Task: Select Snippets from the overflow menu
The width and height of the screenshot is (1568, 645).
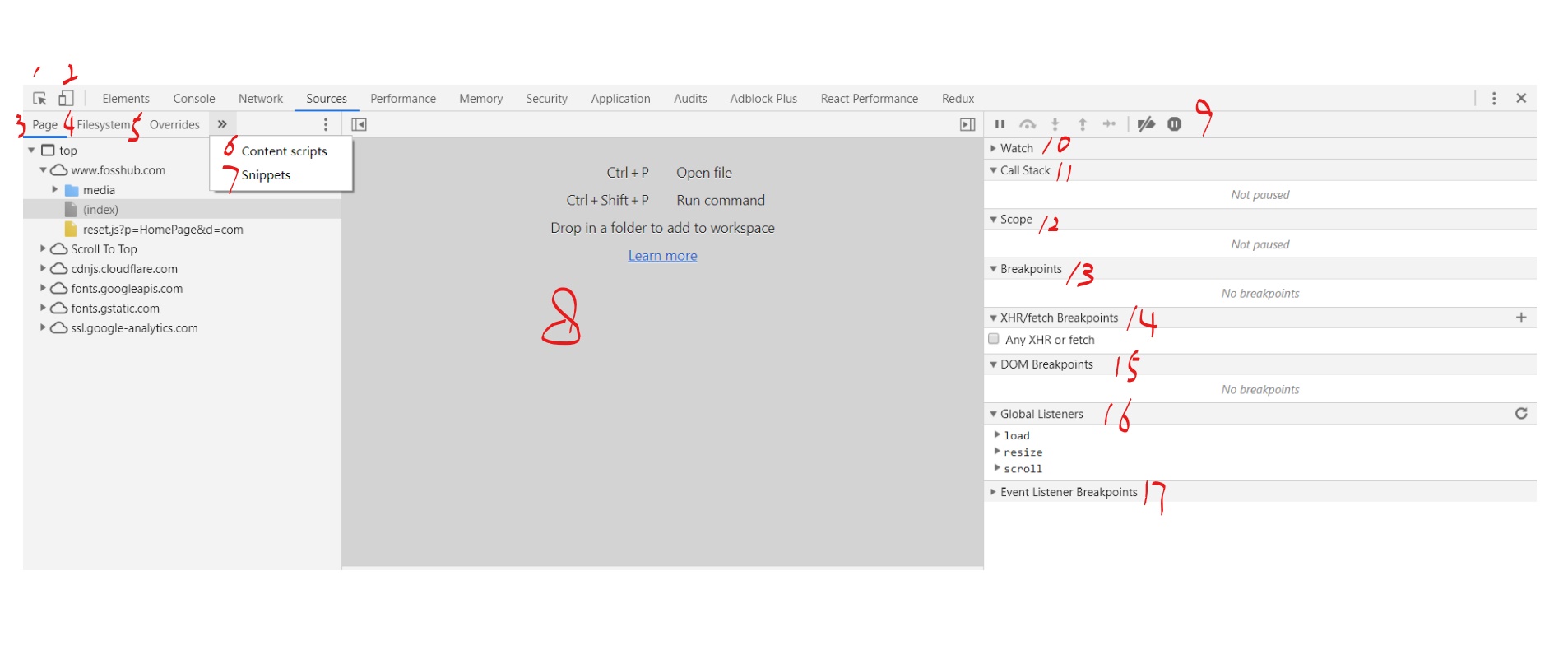Action: tap(266, 175)
